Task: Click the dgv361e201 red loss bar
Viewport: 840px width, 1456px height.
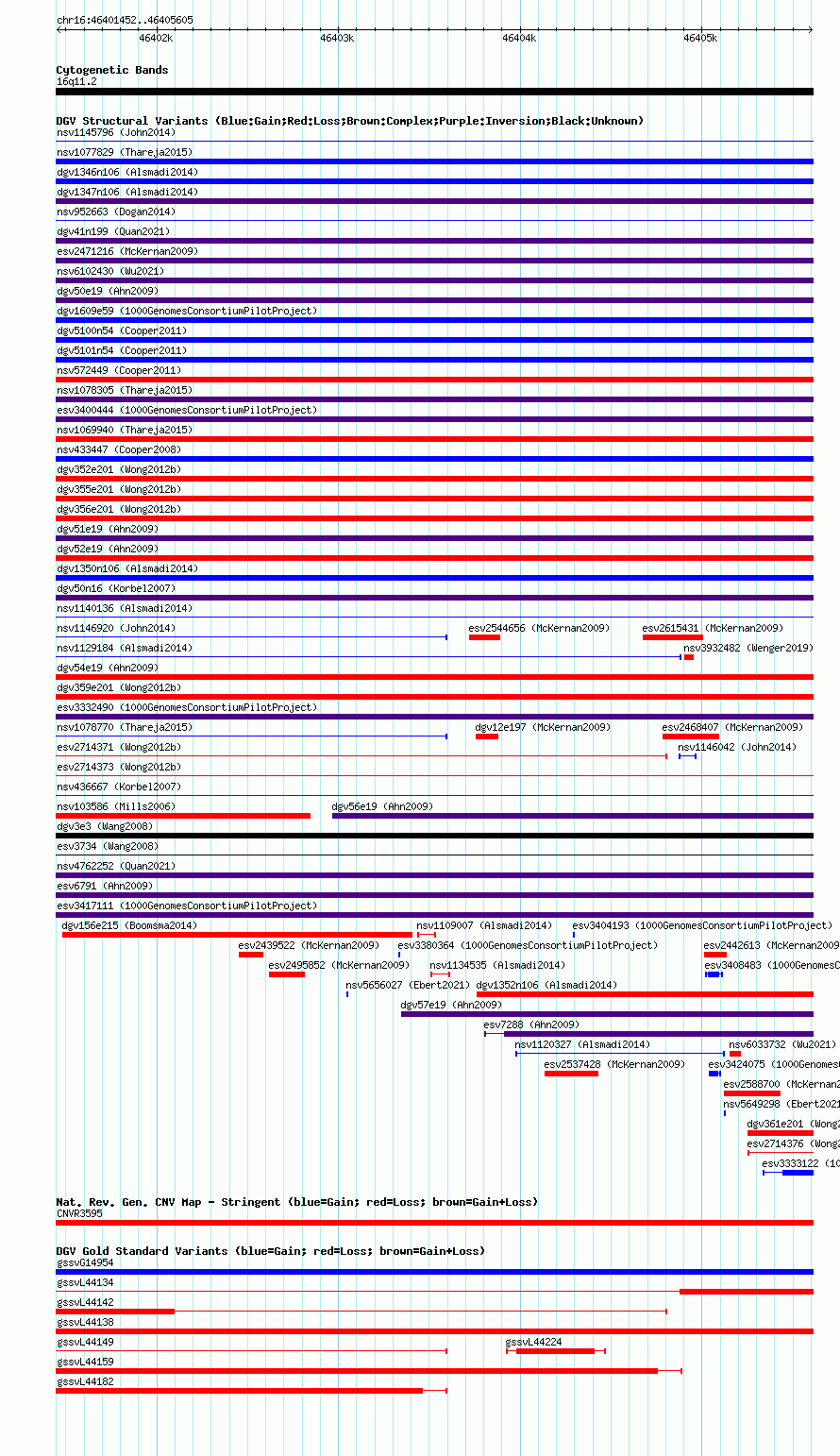Action: (x=781, y=1133)
